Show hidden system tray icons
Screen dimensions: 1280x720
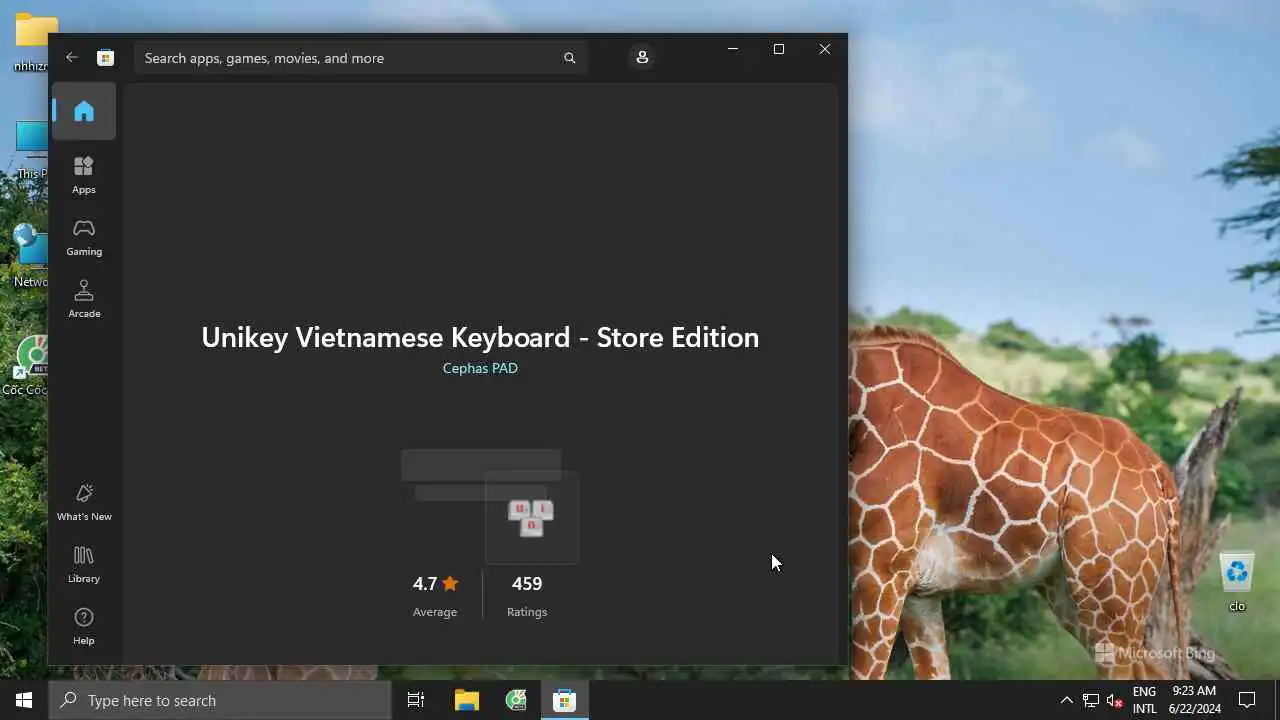(x=1066, y=700)
